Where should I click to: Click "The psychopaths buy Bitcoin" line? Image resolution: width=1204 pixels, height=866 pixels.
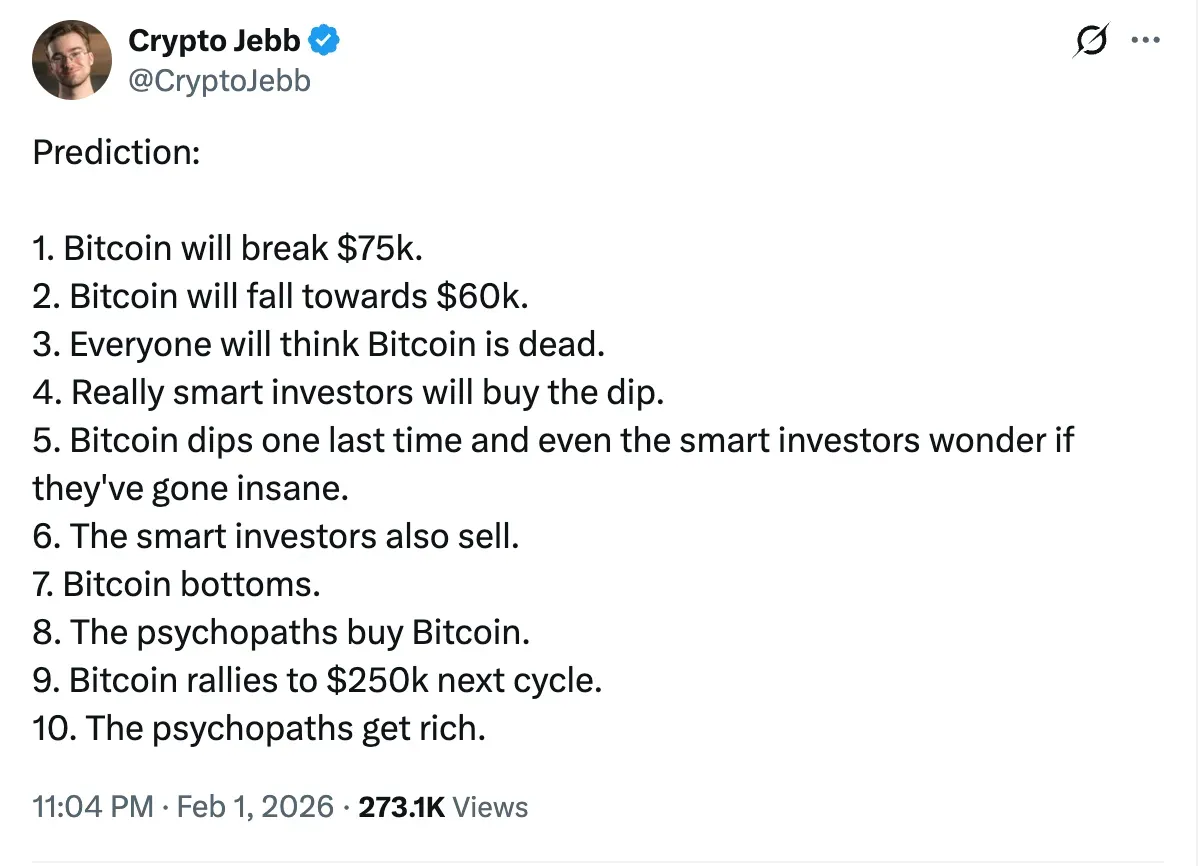pyautogui.click(x=281, y=632)
